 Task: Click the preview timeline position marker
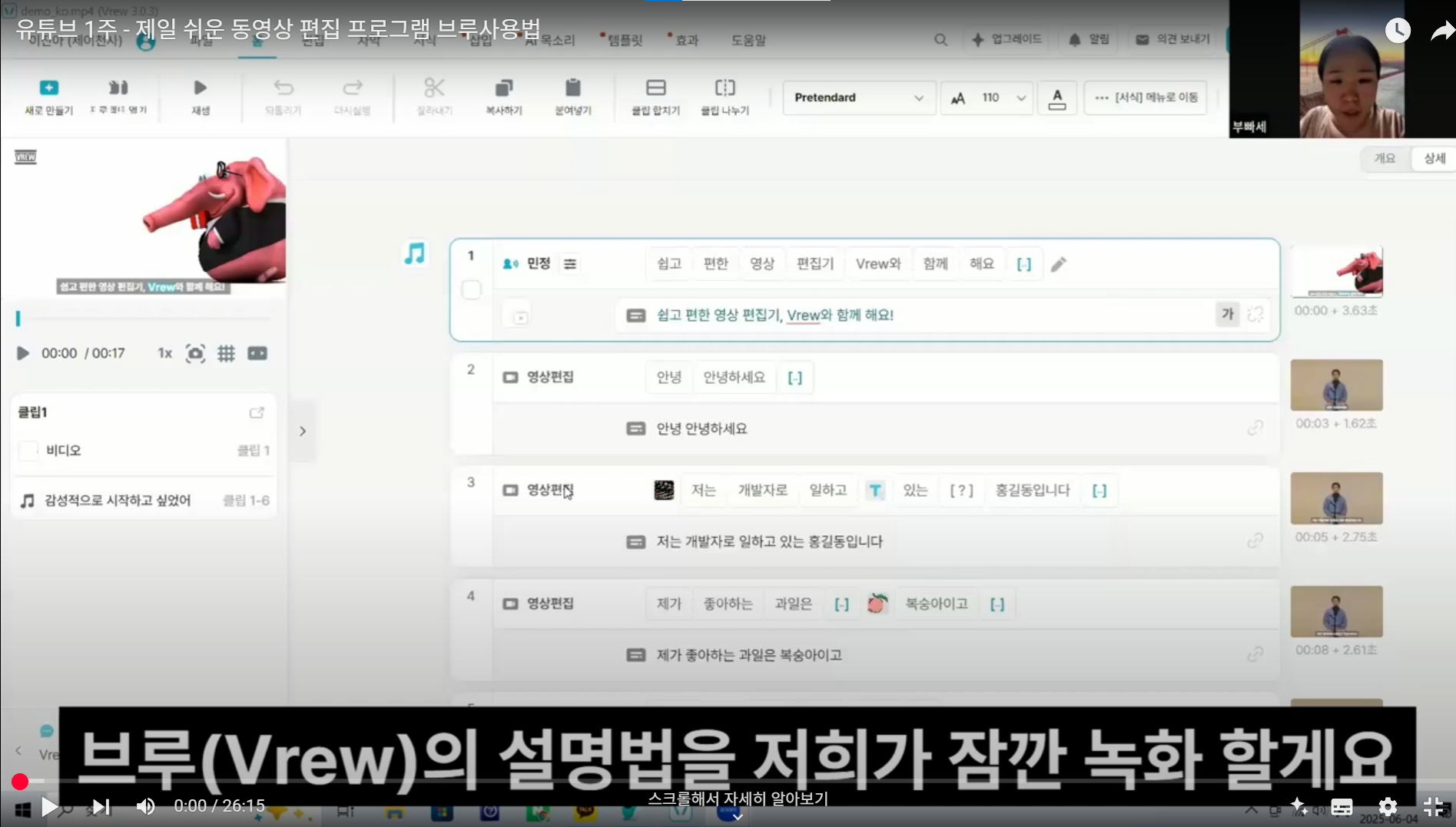point(18,318)
